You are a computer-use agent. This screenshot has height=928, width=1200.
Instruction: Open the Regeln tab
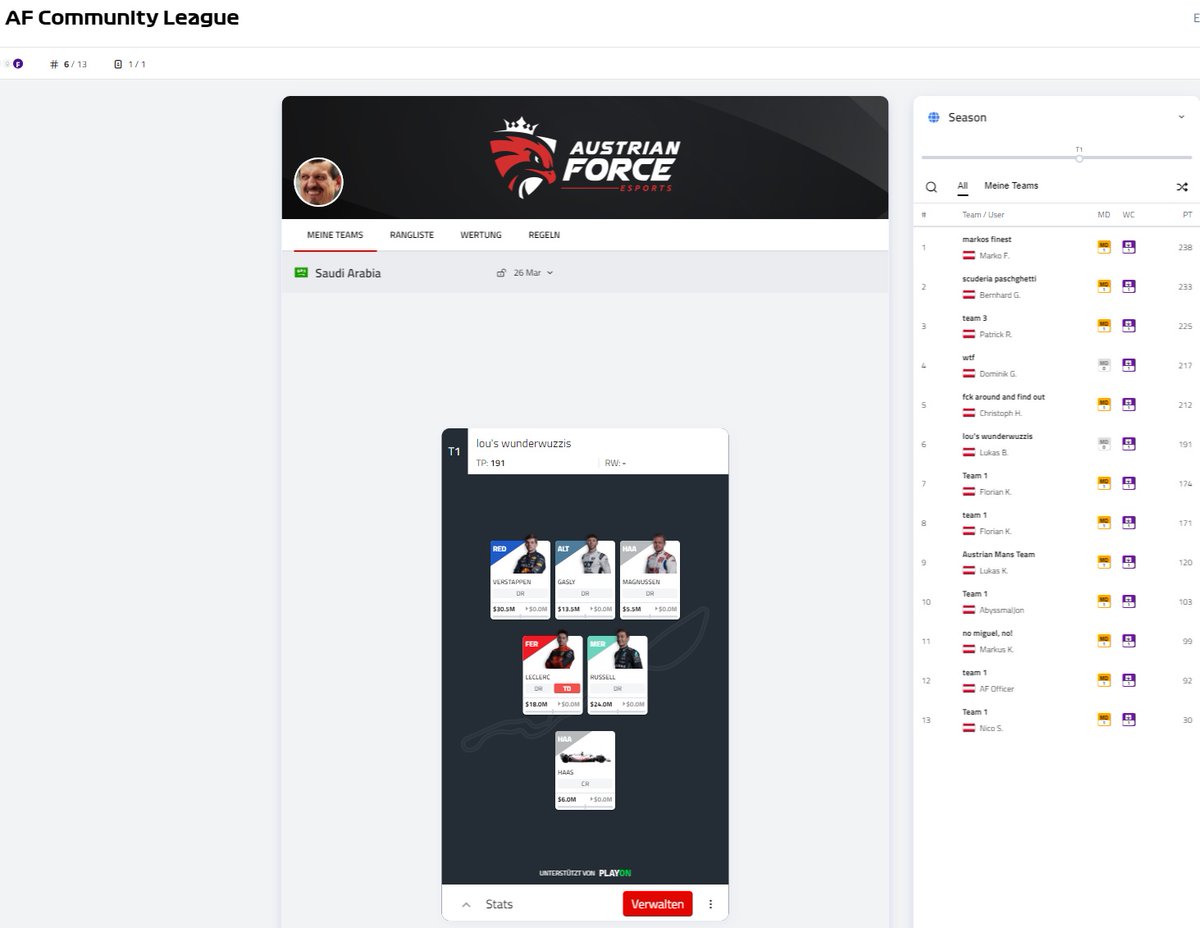544,235
